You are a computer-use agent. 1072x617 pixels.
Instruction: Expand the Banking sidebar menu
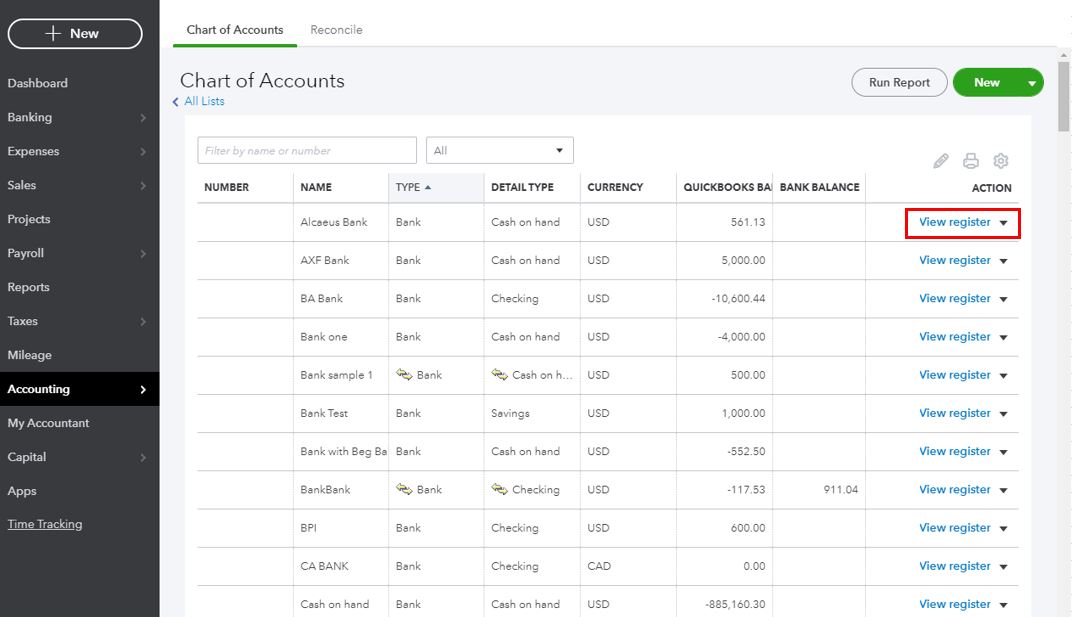(143, 118)
